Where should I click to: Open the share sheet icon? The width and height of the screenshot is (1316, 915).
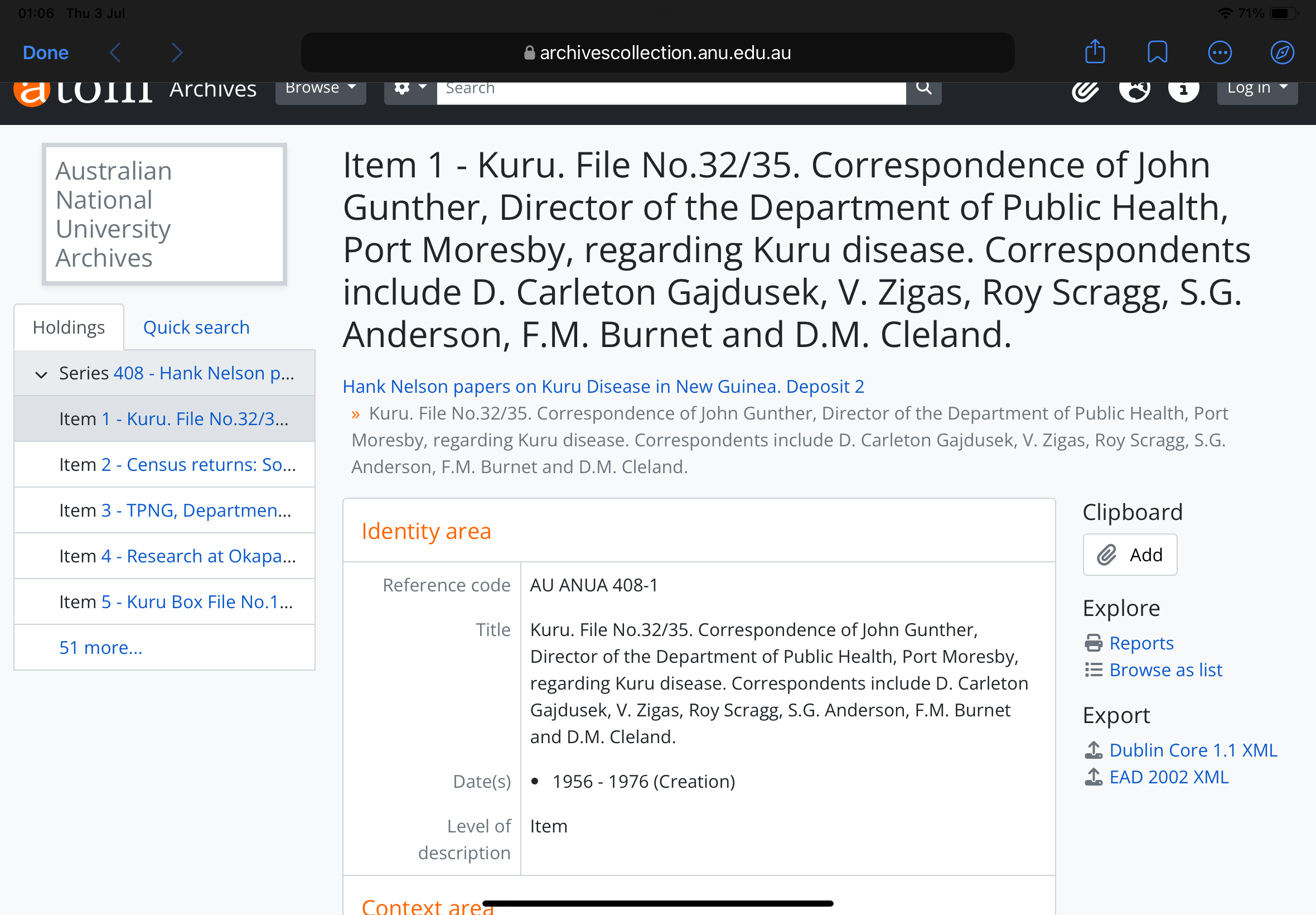tap(1094, 51)
